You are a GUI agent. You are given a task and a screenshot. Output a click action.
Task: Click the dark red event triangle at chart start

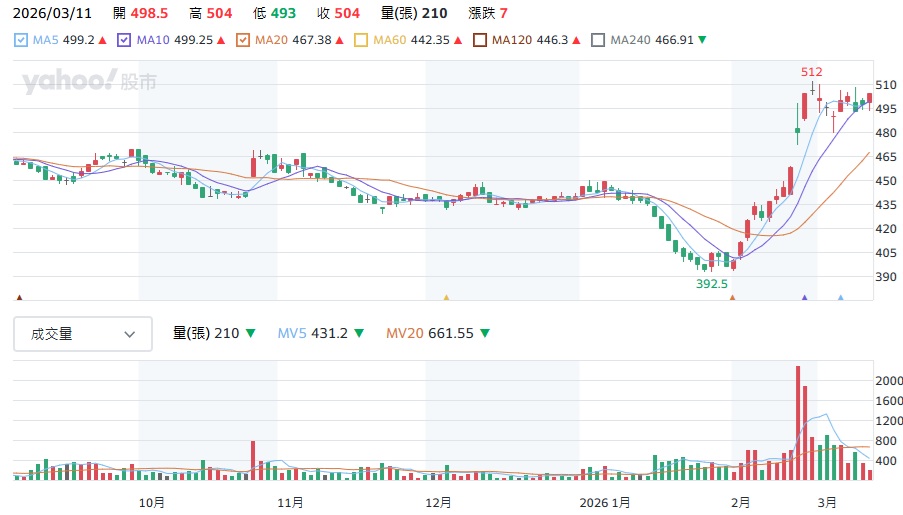tap(19, 297)
